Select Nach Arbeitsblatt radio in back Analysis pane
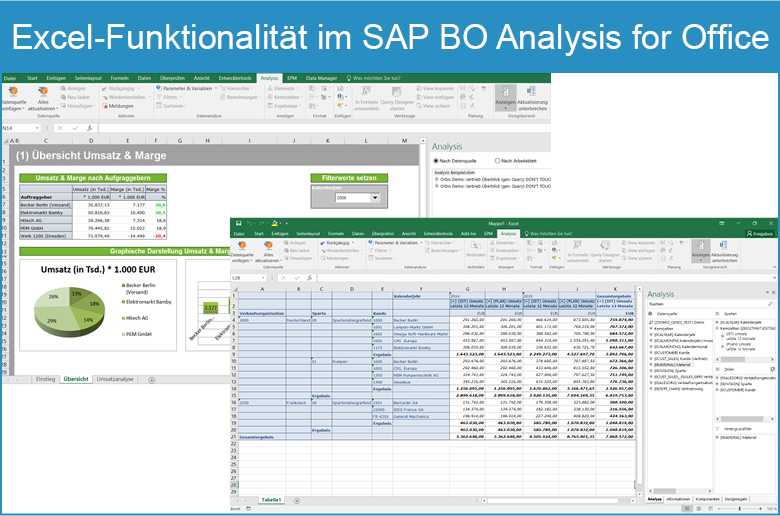This screenshot has height=516, width=780. [x=497, y=161]
